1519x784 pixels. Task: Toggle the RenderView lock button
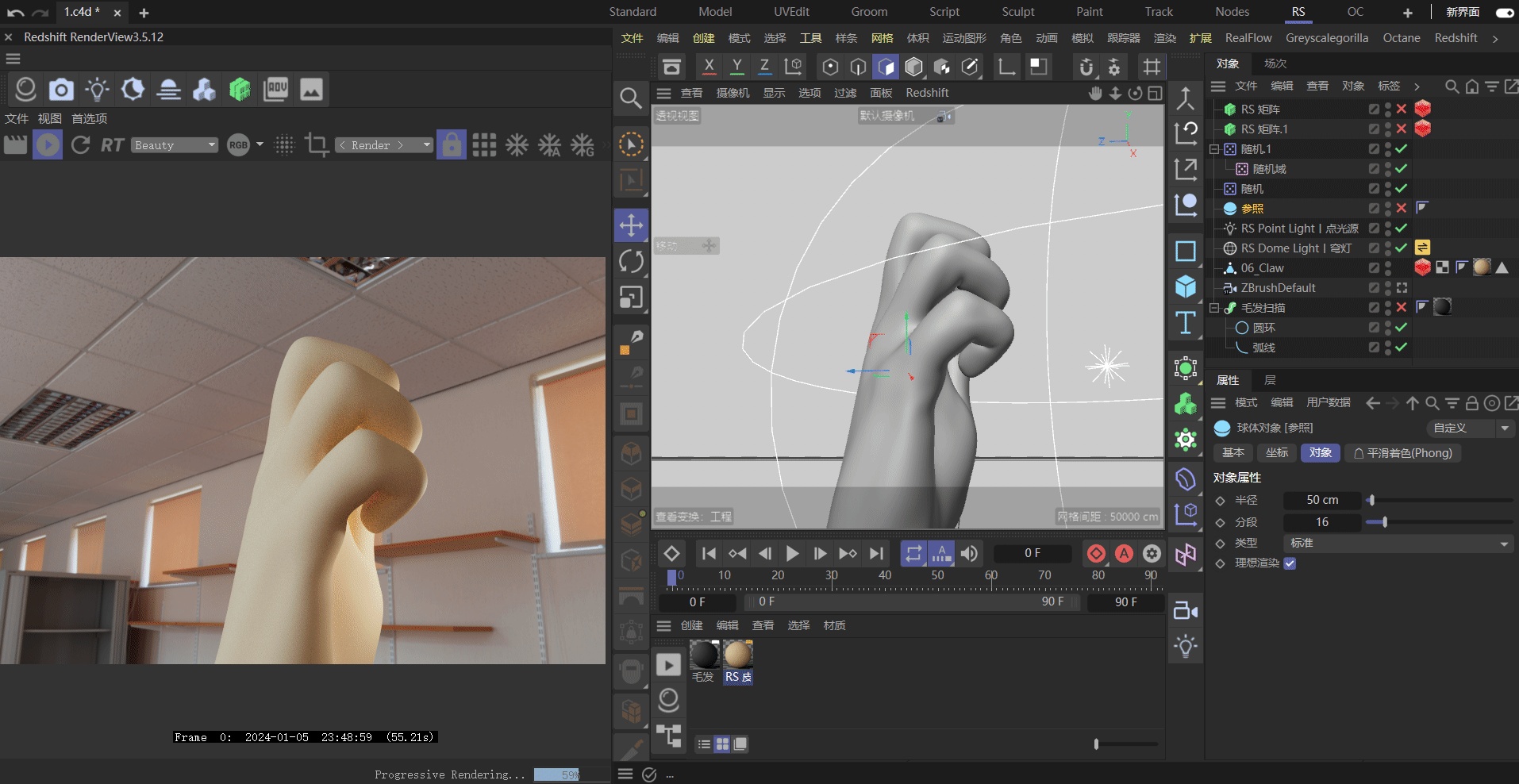coord(452,145)
